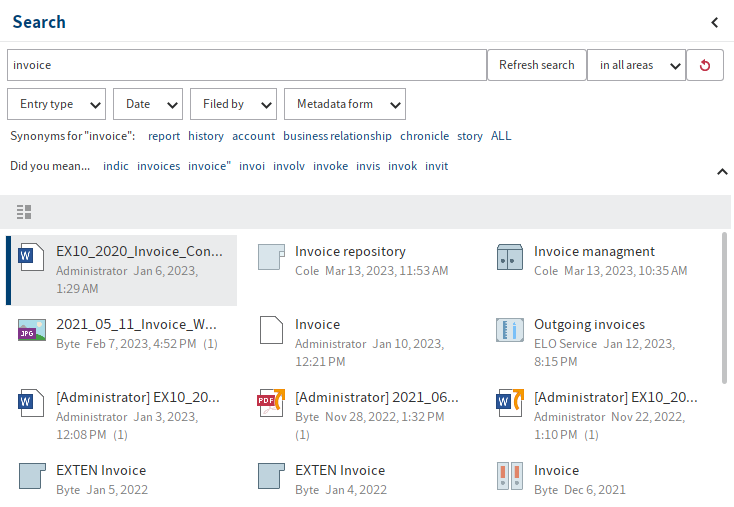Click the results list vertical scrollbar
The height and width of the screenshot is (507, 734).
(724, 308)
